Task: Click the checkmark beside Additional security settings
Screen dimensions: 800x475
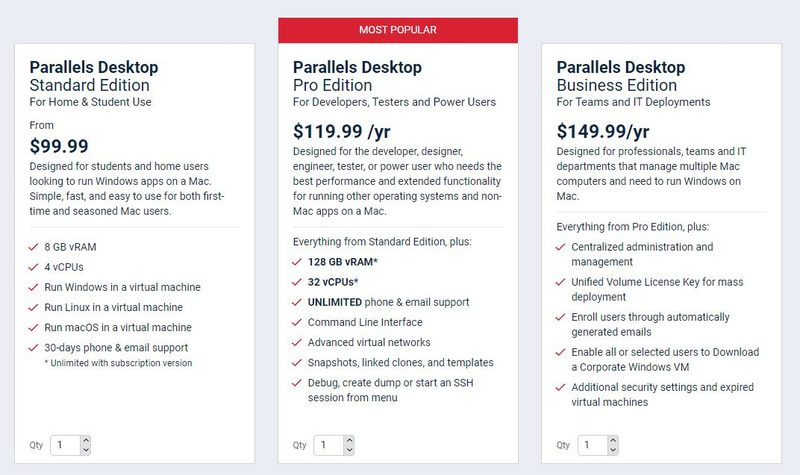Action: pyautogui.click(x=561, y=387)
